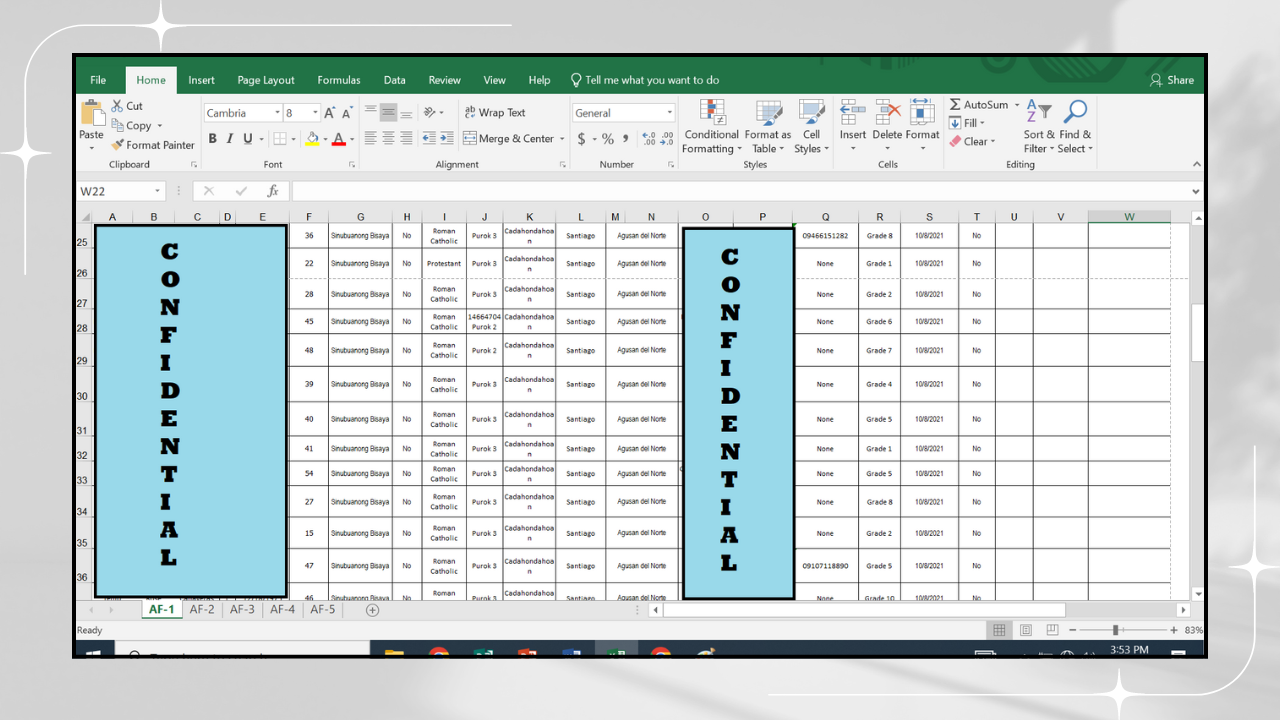Toggle Top Align
The image size is (1280, 720).
[371, 112]
